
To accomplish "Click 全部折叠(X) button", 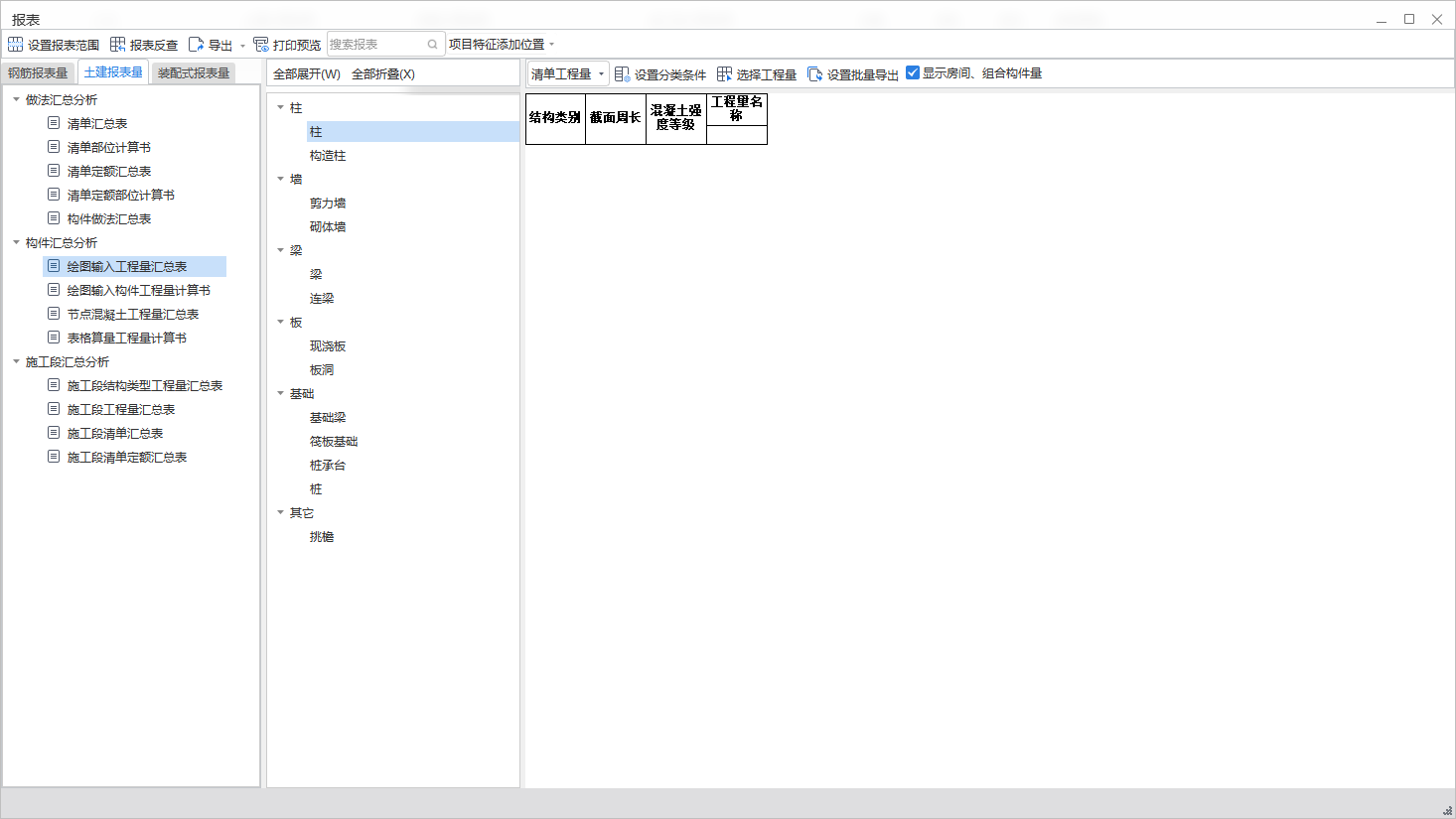I will [383, 73].
